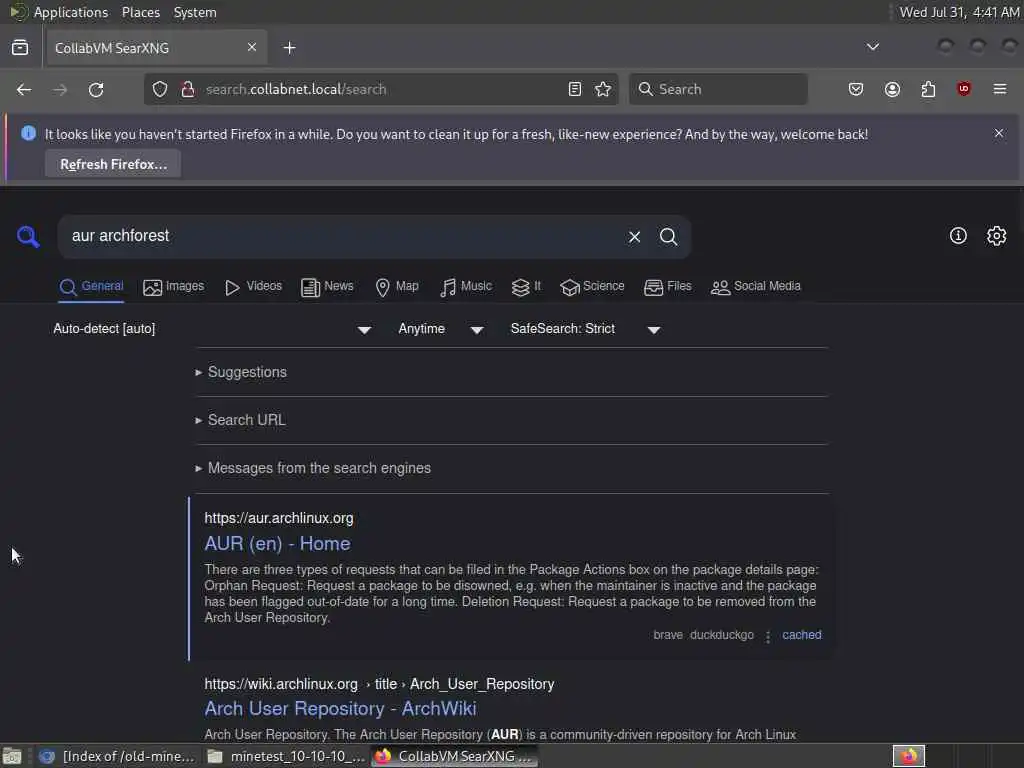Open the System menu
Viewport: 1024px width, 768px height.
click(x=195, y=12)
